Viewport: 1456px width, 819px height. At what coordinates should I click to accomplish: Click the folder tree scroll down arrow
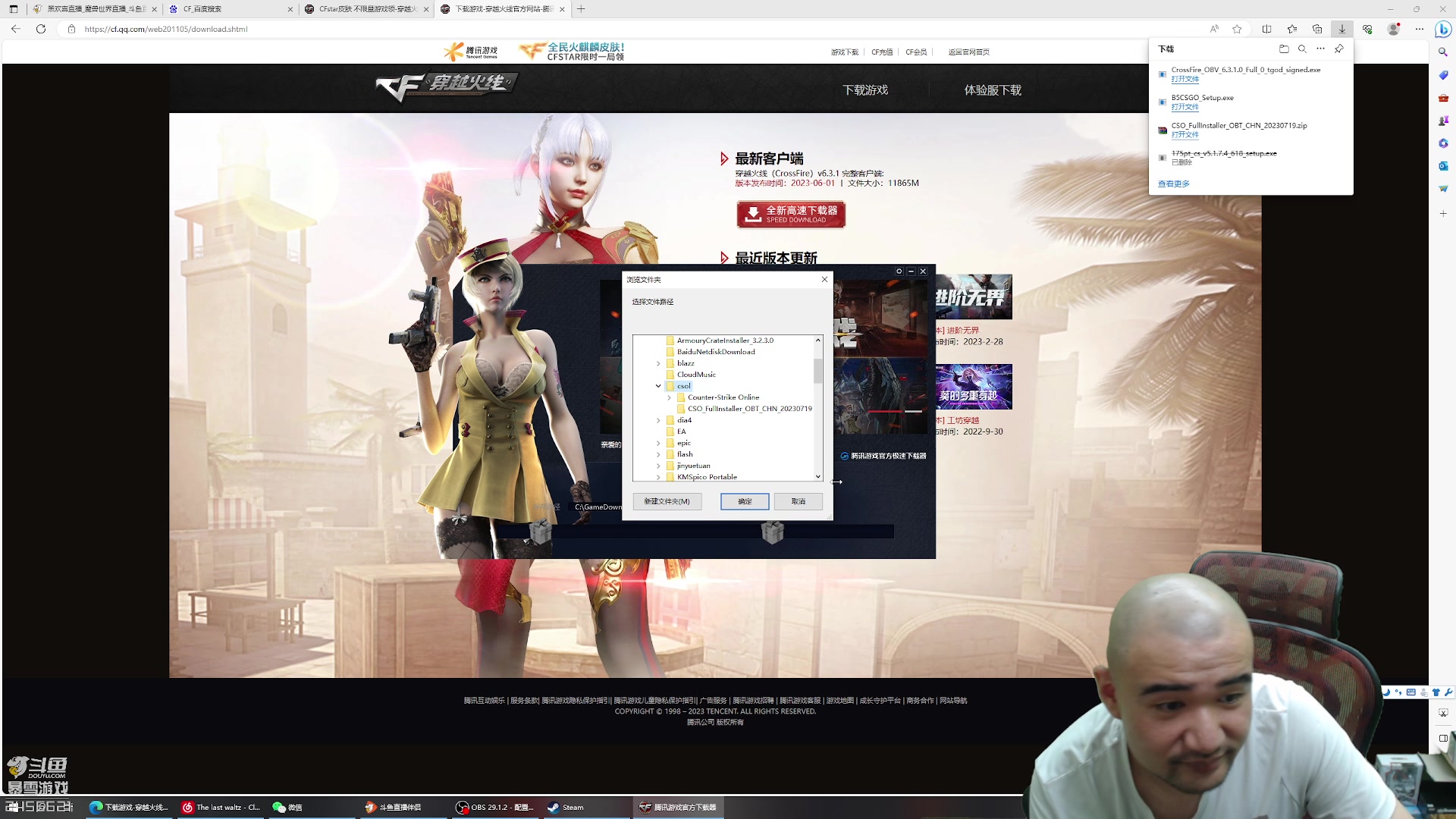pos(818,477)
